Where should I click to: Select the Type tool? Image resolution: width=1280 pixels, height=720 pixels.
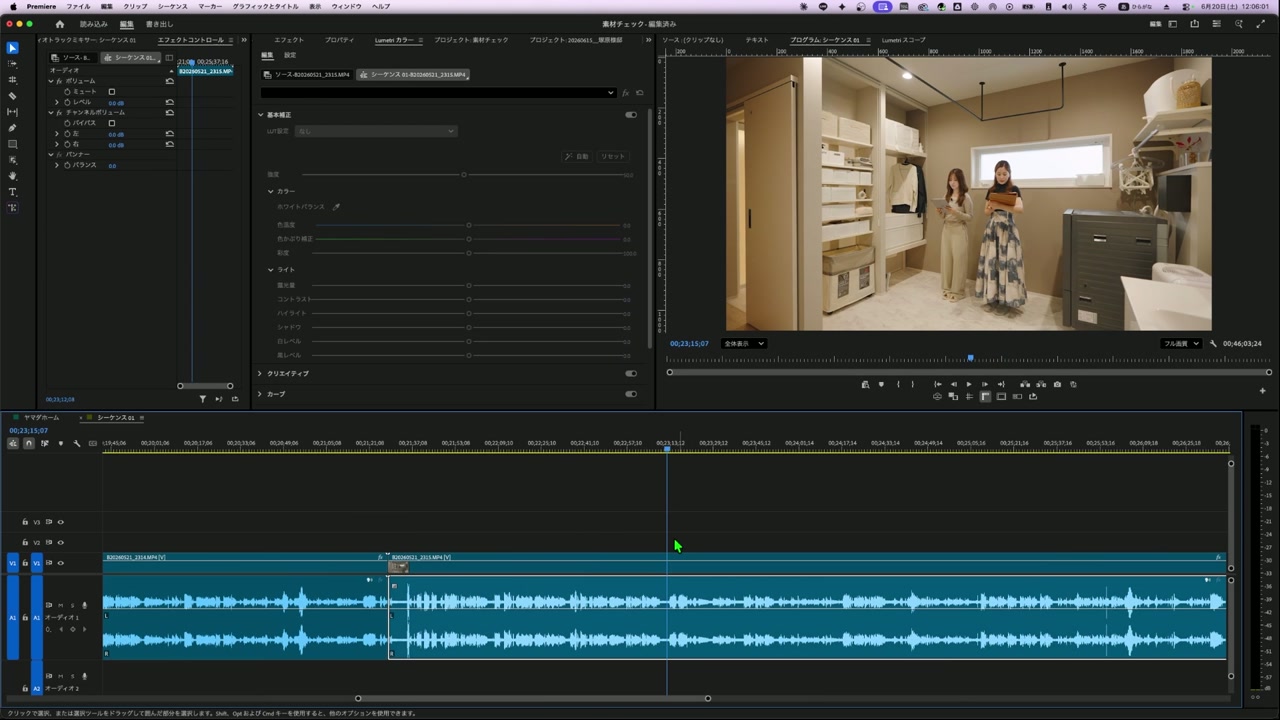point(12,192)
